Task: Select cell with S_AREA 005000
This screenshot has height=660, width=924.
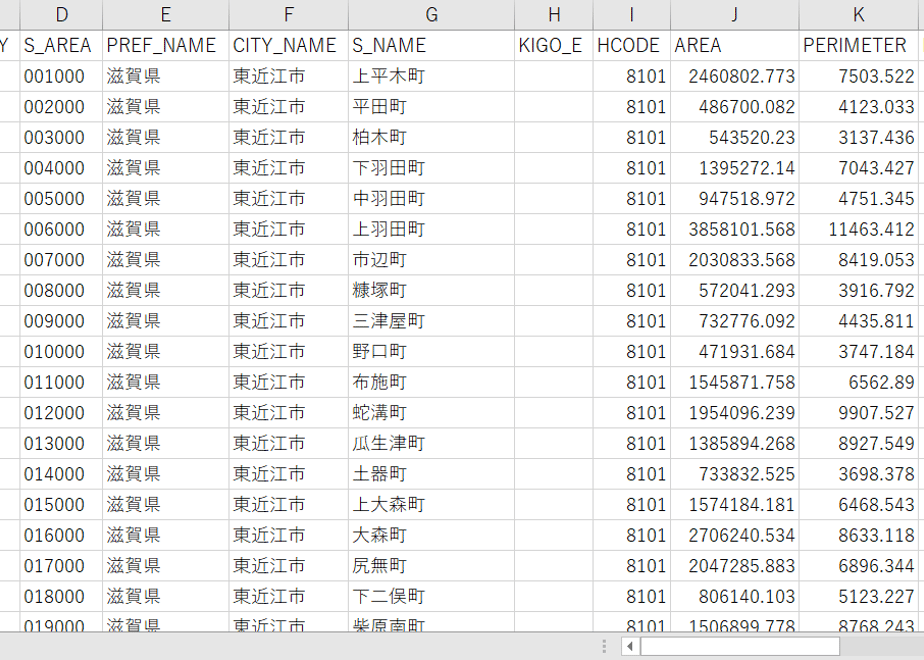Action: (61, 199)
